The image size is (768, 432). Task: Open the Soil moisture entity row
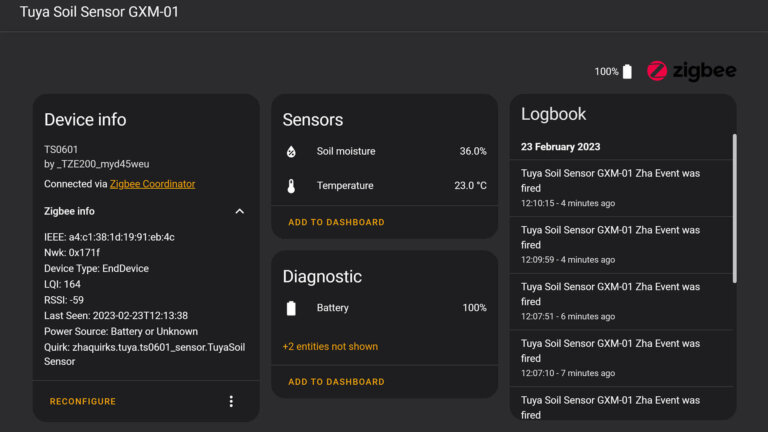click(x=385, y=152)
